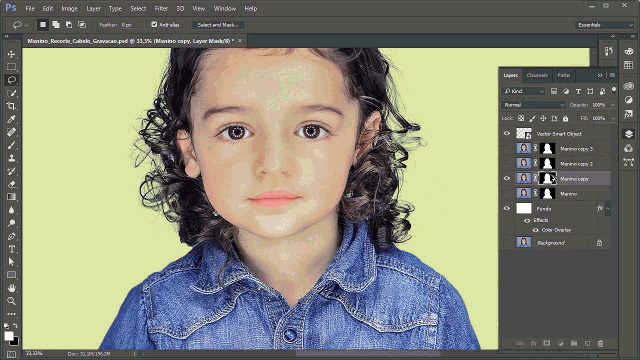Image resolution: width=640 pixels, height=360 pixels.
Task: Select the Brush tool
Action: [x=11, y=145]
